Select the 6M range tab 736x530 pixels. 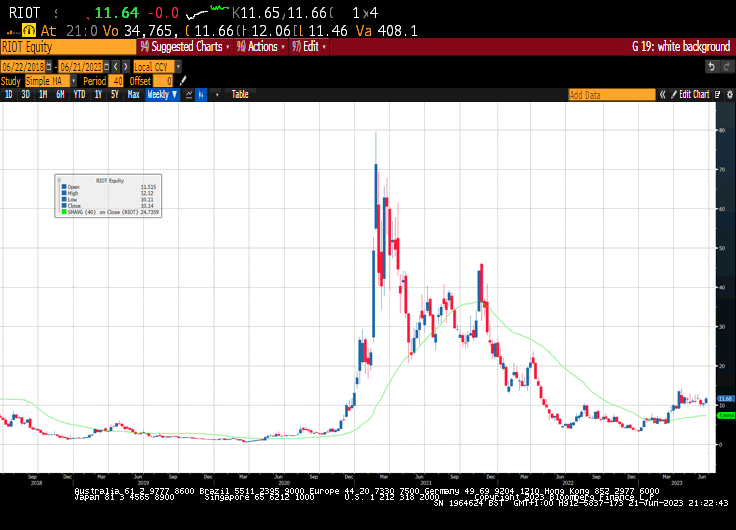tap(60, 94)
